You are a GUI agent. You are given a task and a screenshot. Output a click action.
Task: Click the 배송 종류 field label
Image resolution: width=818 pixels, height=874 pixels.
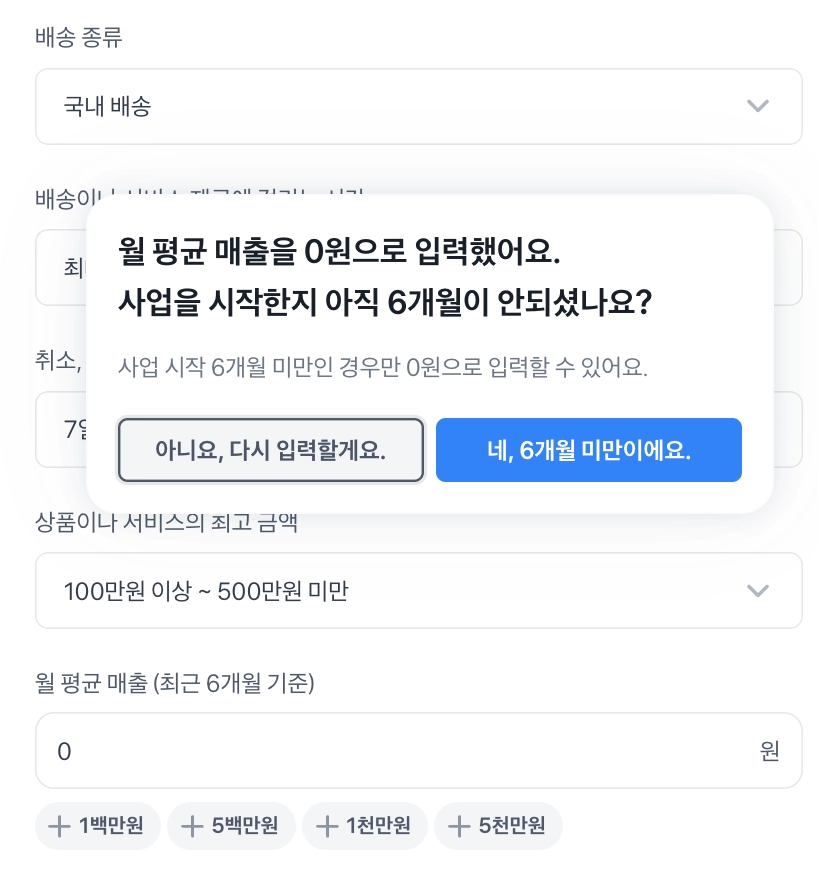(79, 37)
